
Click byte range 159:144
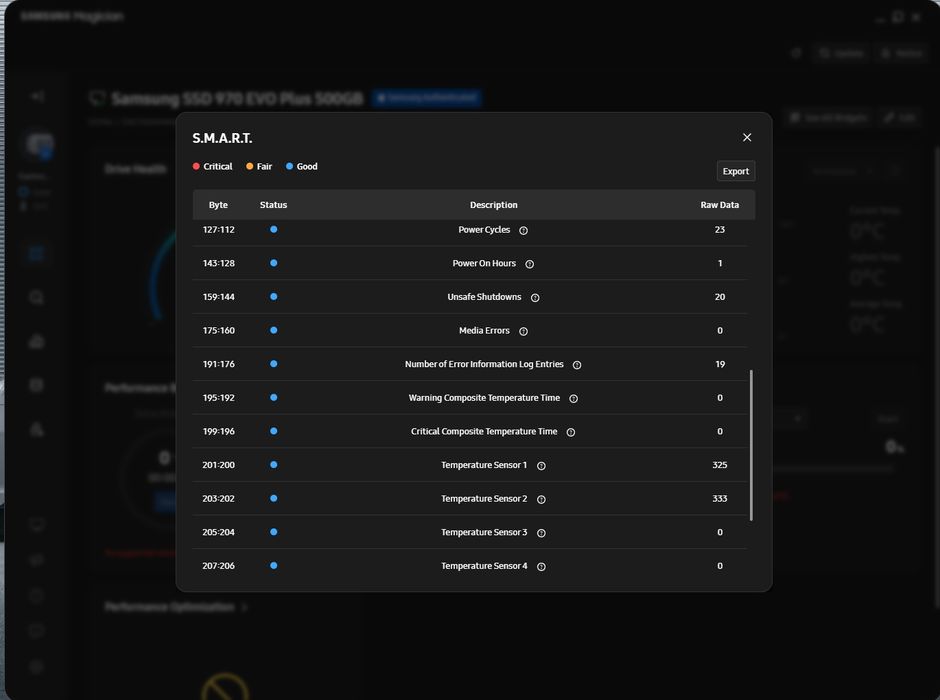tap(218, 297)
